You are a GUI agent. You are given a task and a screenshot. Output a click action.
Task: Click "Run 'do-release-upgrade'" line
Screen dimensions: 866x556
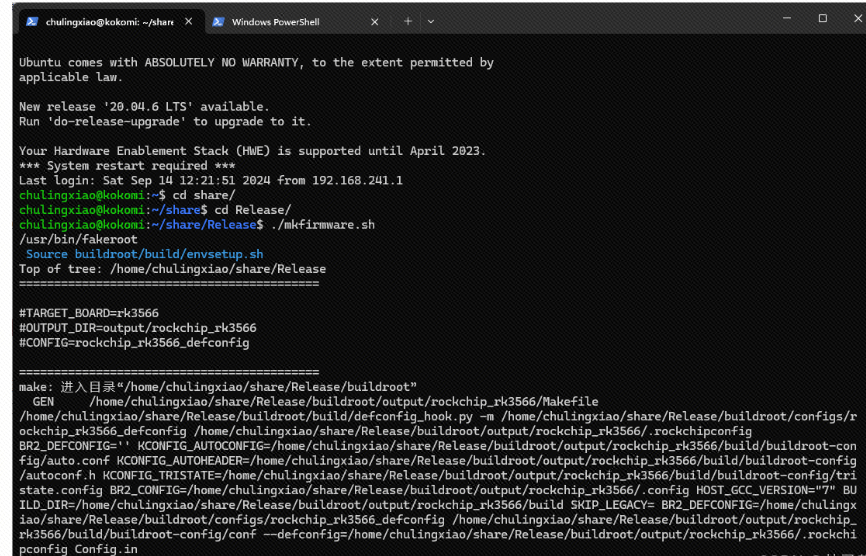[165, 121]
